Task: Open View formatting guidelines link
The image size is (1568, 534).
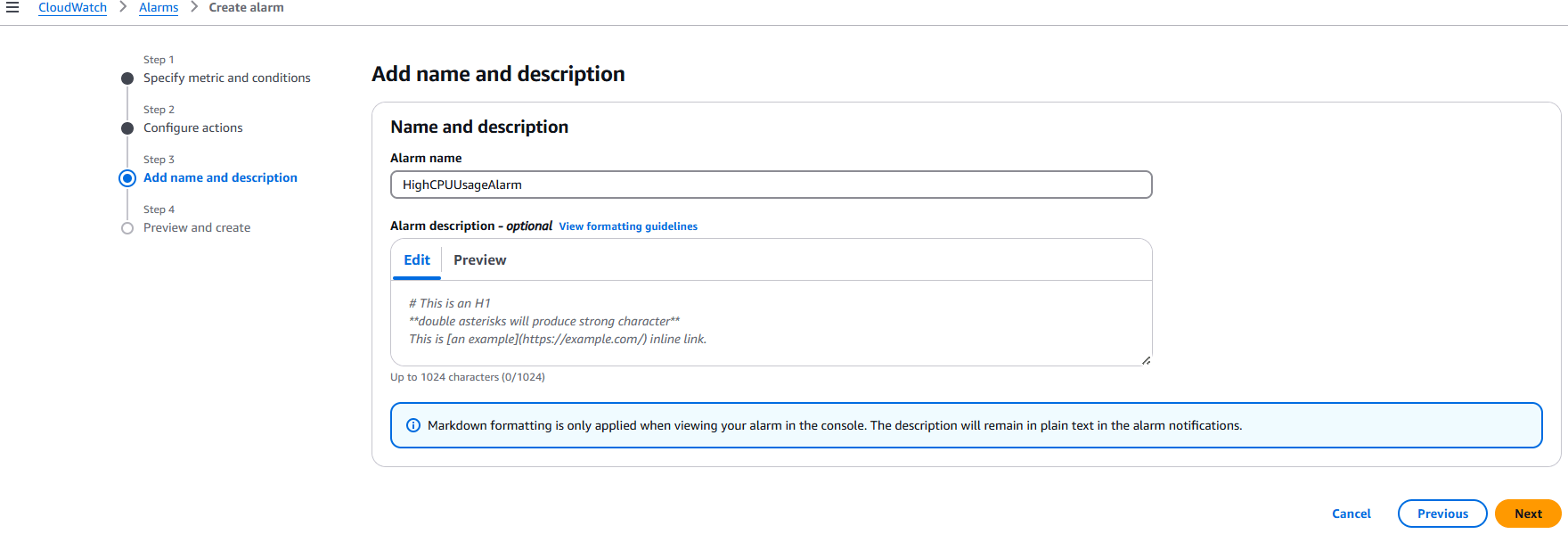Action: (628, 226)
